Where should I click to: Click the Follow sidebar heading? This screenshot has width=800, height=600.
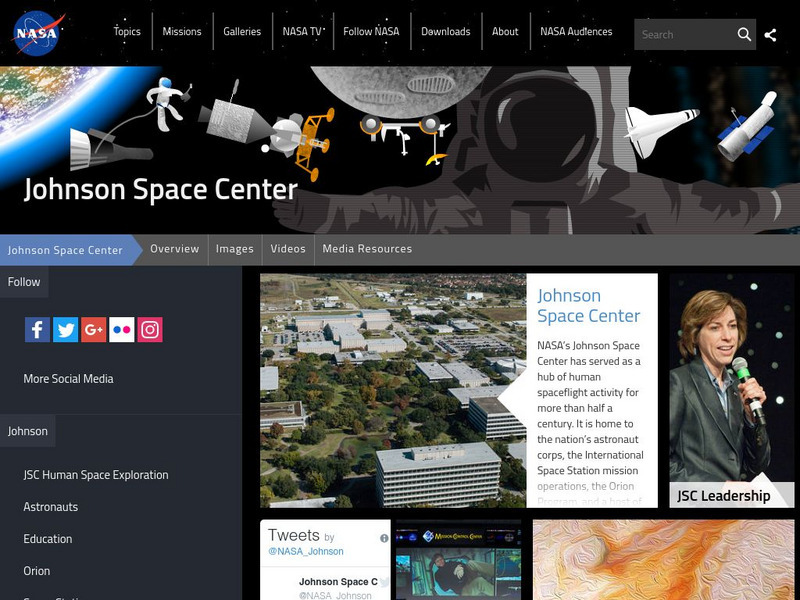(24, 282)
